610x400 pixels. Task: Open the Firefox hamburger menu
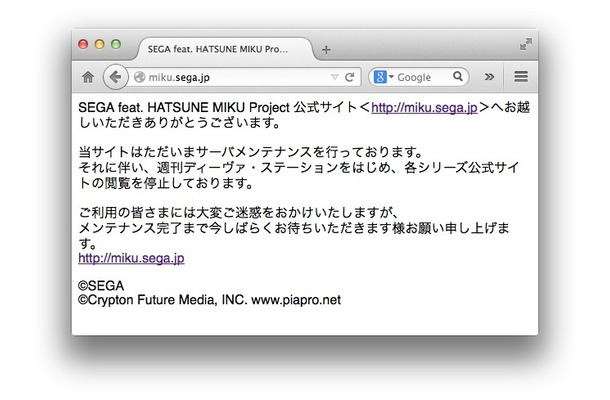point(521,76)
